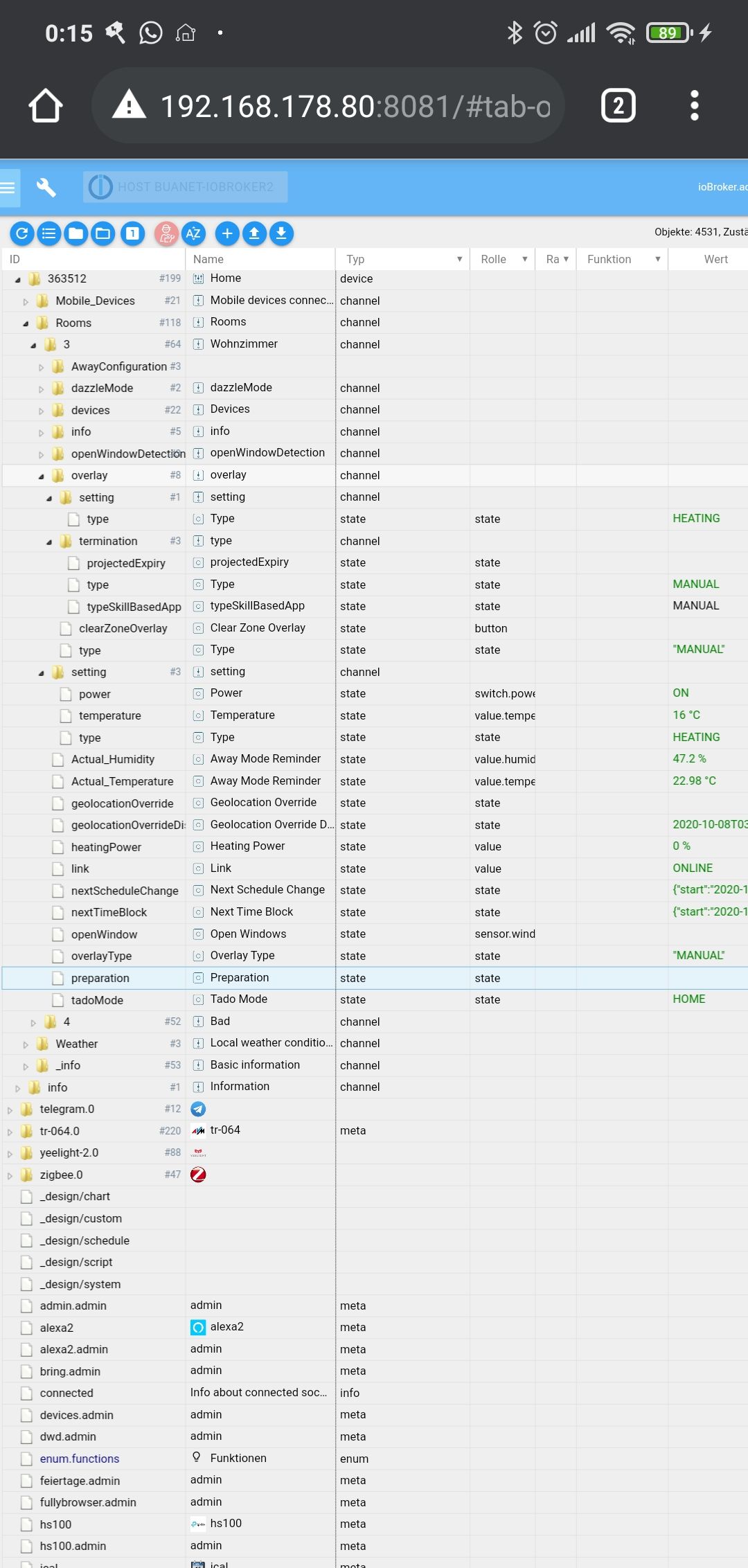Open the hamburger side menu
748x1568 pixels.
[8, 187]
